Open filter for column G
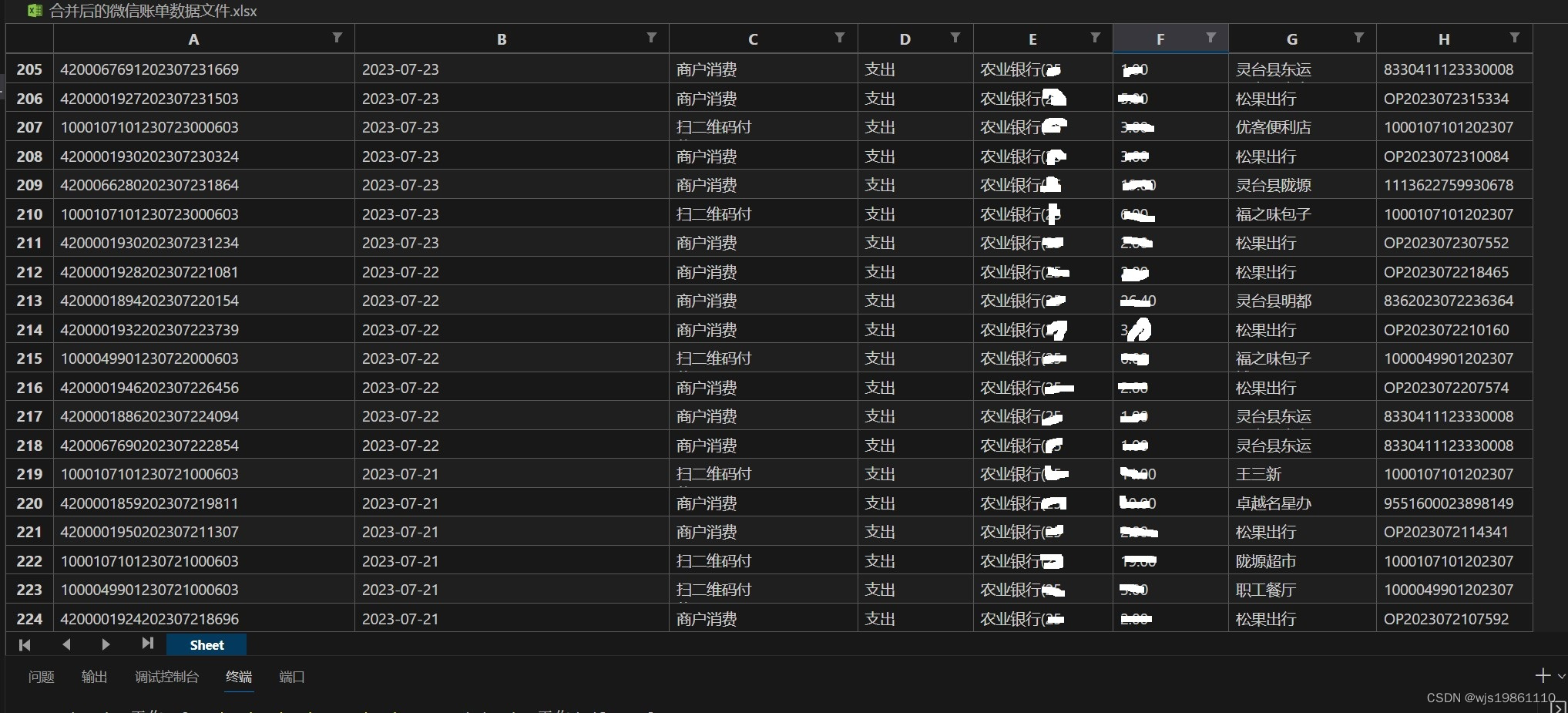This screenshot has height=713, width=1568. pos(1359,38)
